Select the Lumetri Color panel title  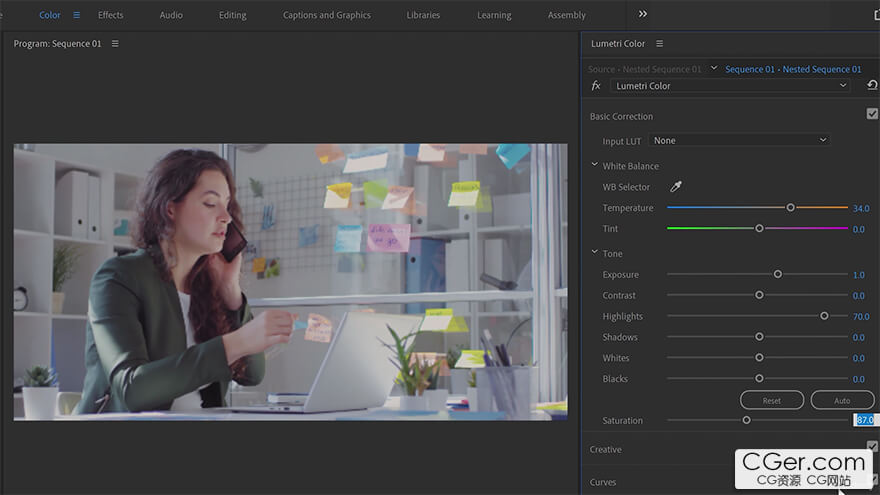tap(618, 44)
